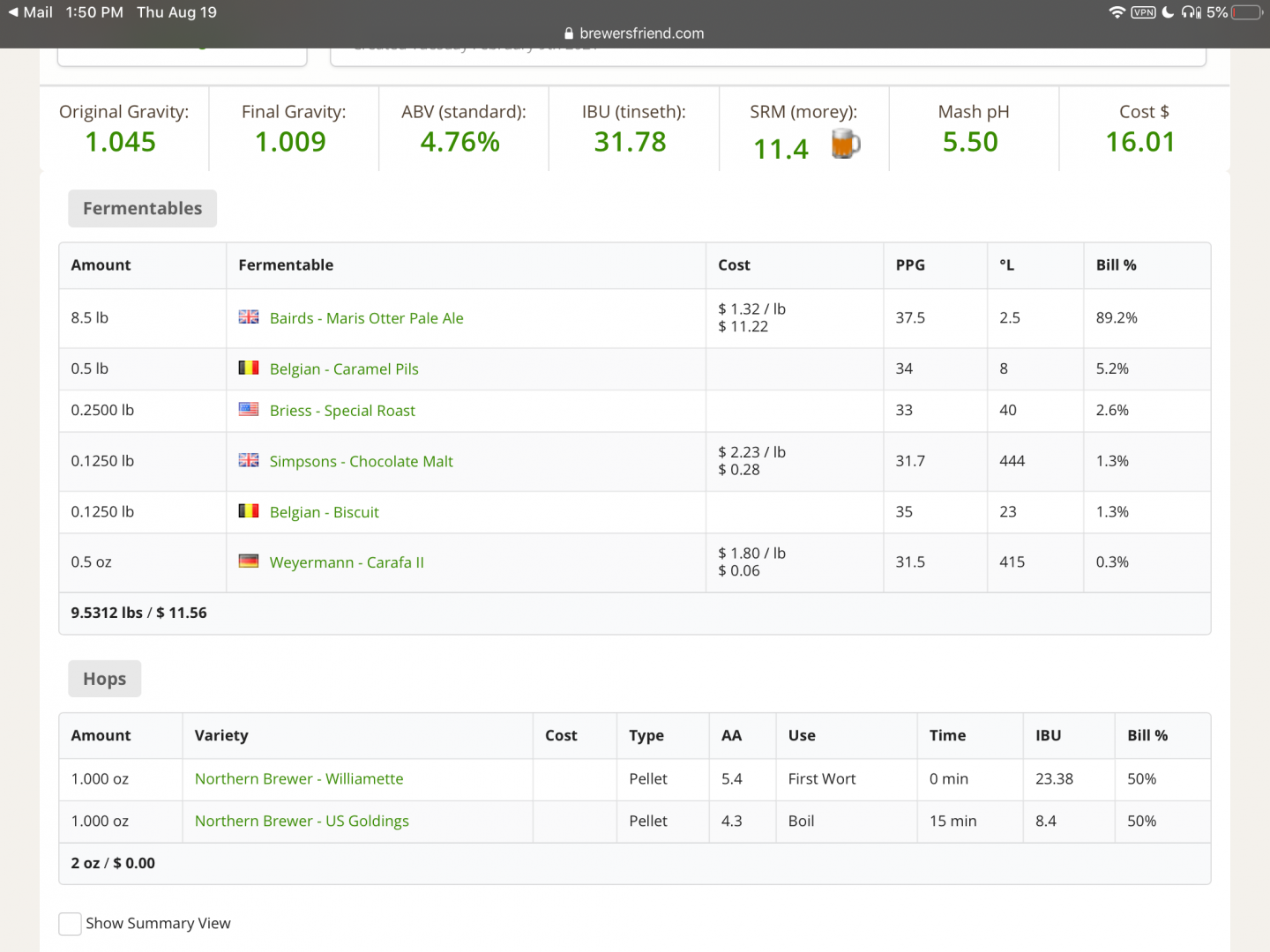
Task: Click the US flag beside Special Roast
Action: click(x=249, y=410)
